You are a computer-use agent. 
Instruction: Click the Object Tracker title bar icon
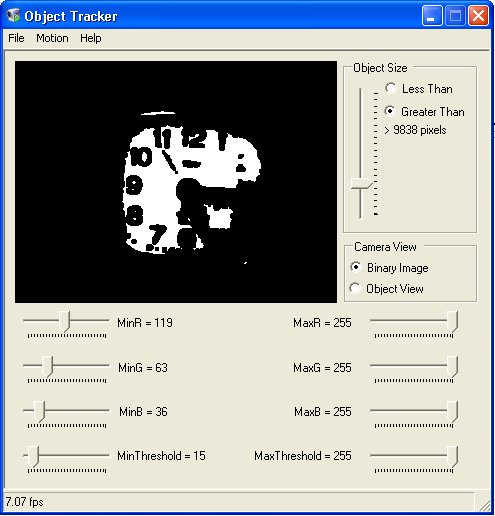tap(13, 16)
